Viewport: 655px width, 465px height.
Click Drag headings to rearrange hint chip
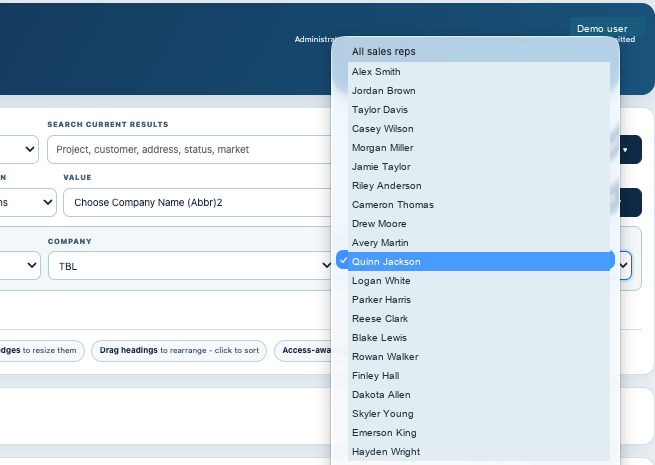[x=179, y=351]
